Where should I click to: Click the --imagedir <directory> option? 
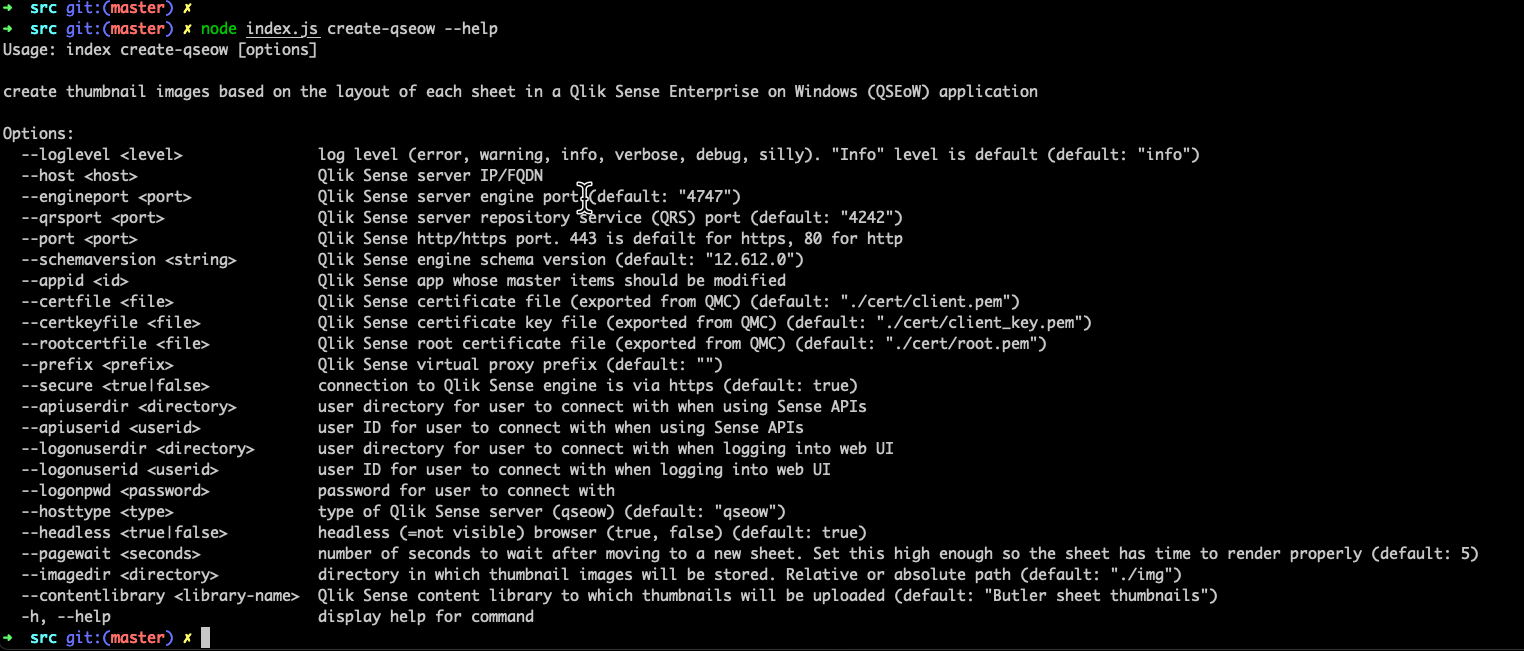119,574
